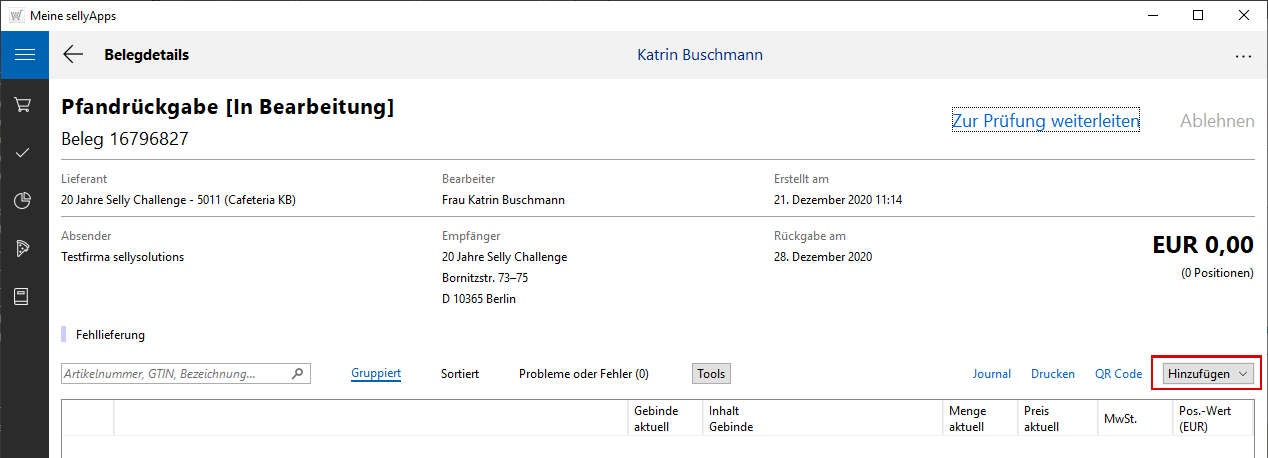Open the shopping cart sidebar section
The width and height of the screenshot is (1268, 458).
[x=24, y=105]
